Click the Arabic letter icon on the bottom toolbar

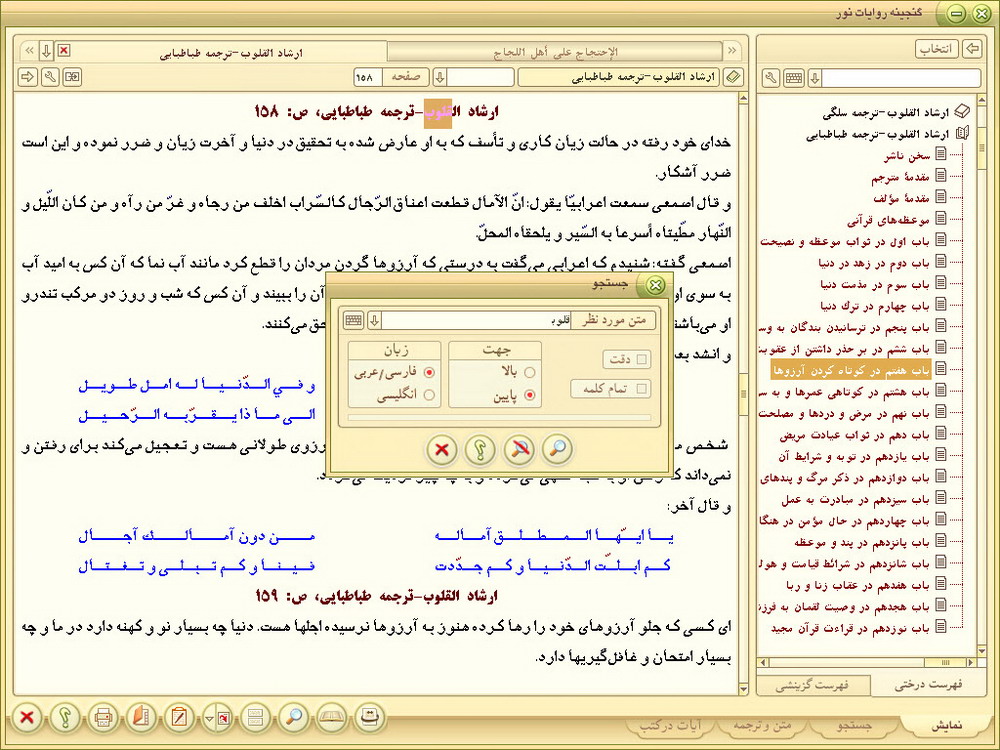point(370,718)
